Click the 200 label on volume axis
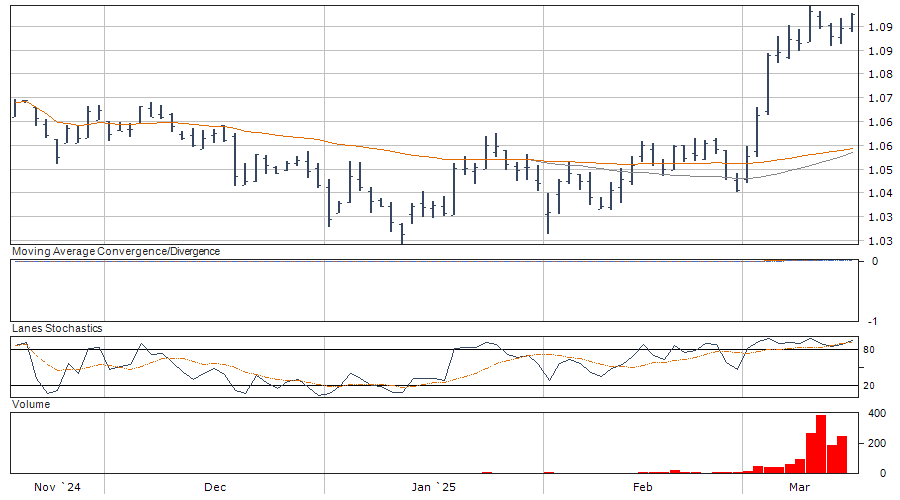The height and width of the screenshot is (500, 900). point(876,443)
